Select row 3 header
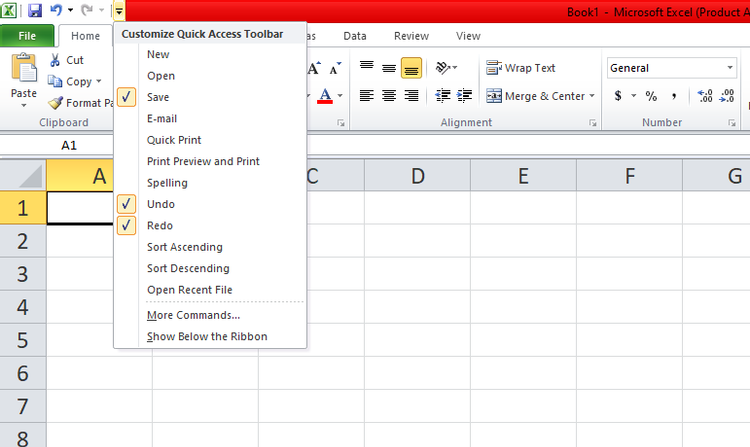The image size is (750, 447). click(x=22, y=274)
